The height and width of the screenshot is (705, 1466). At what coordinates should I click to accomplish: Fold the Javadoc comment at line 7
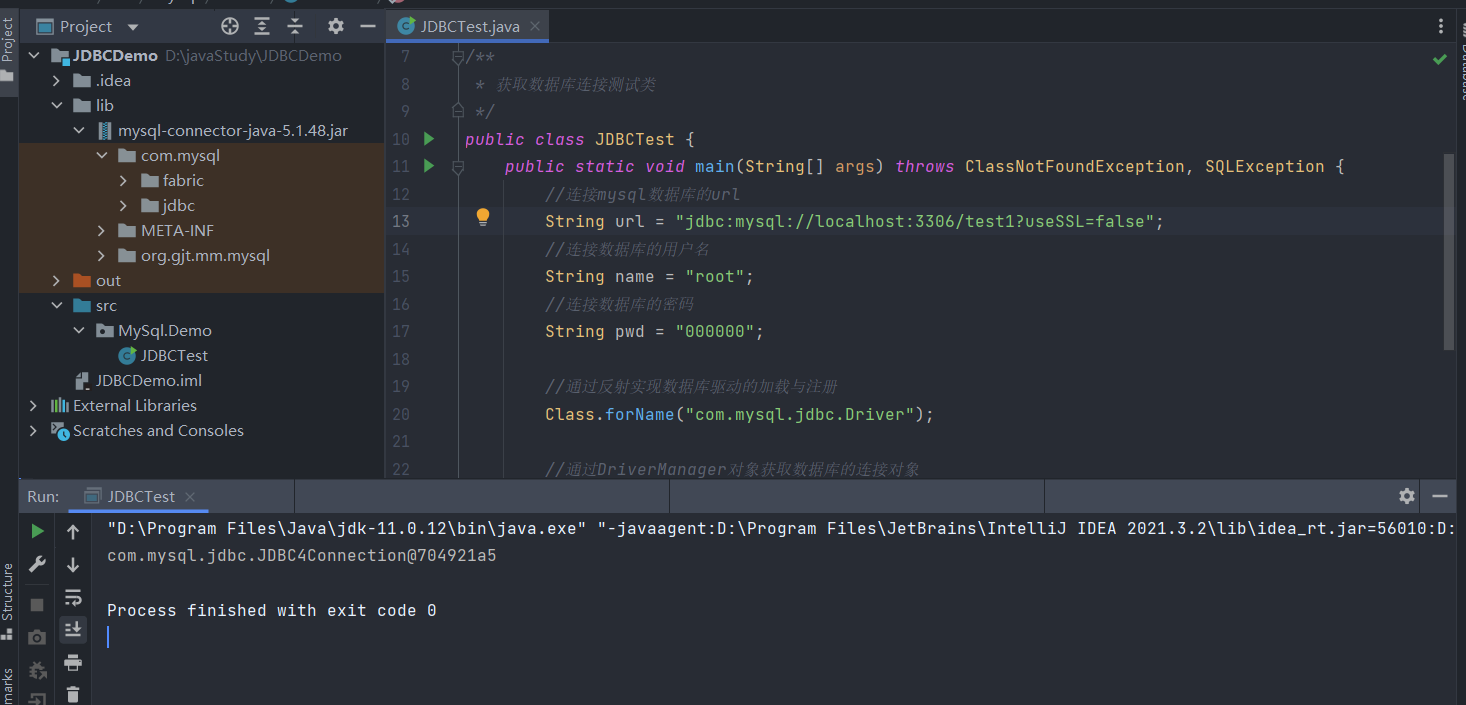457,57
